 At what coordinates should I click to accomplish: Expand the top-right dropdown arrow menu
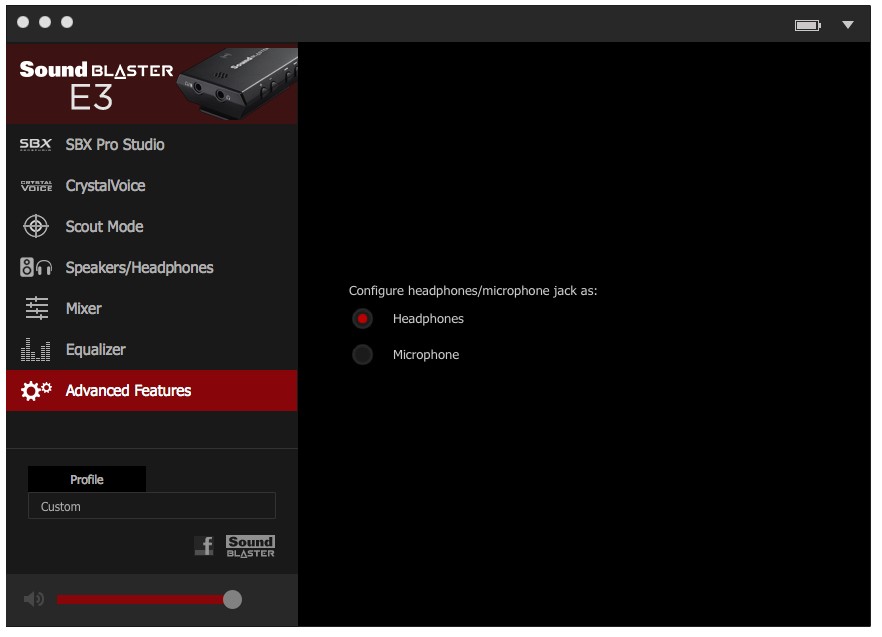[848, 25]
